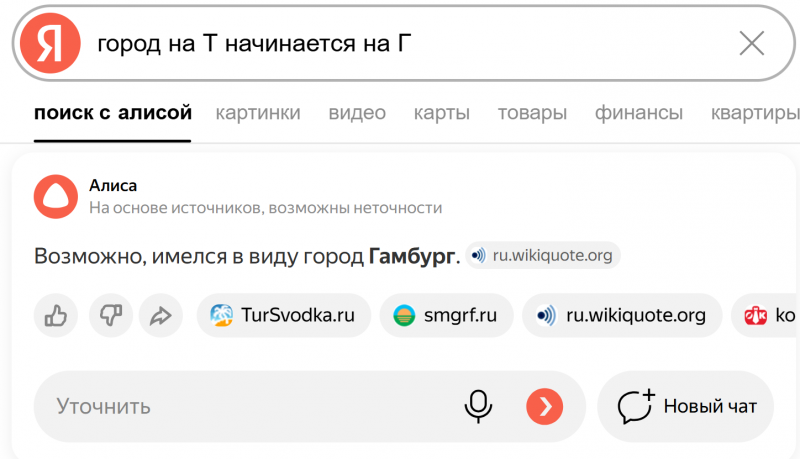Click the Alice assistant avatar icon
The width and height of the screenshot is (800, 459).
[x=56, y=196]
